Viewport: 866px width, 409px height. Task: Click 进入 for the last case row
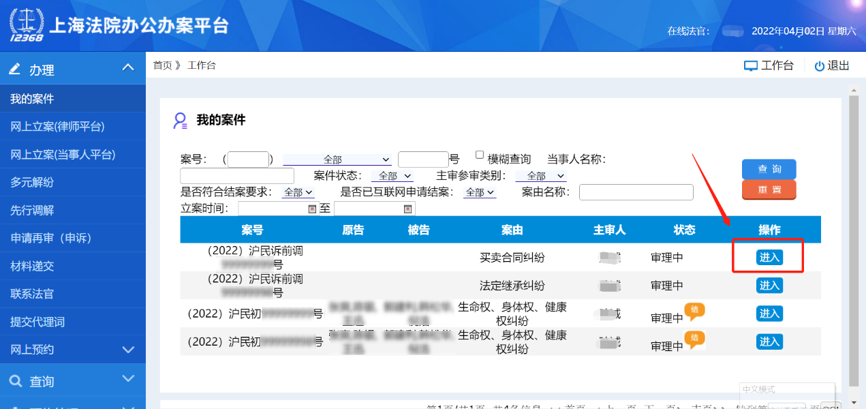click(769, 342)
